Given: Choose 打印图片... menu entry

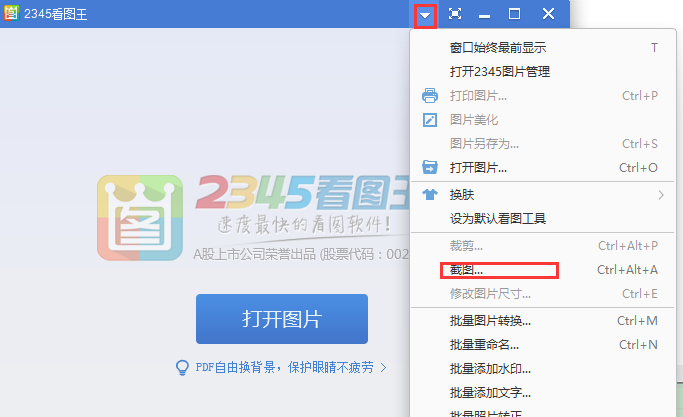Looking at the screenshot, I should pos(542,95).
